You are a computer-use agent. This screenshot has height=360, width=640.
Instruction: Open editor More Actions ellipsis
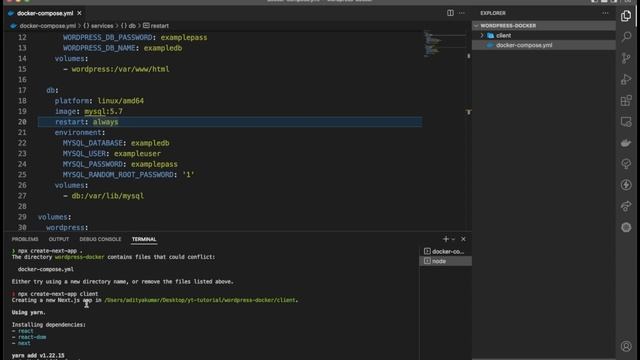click(462, 13)
